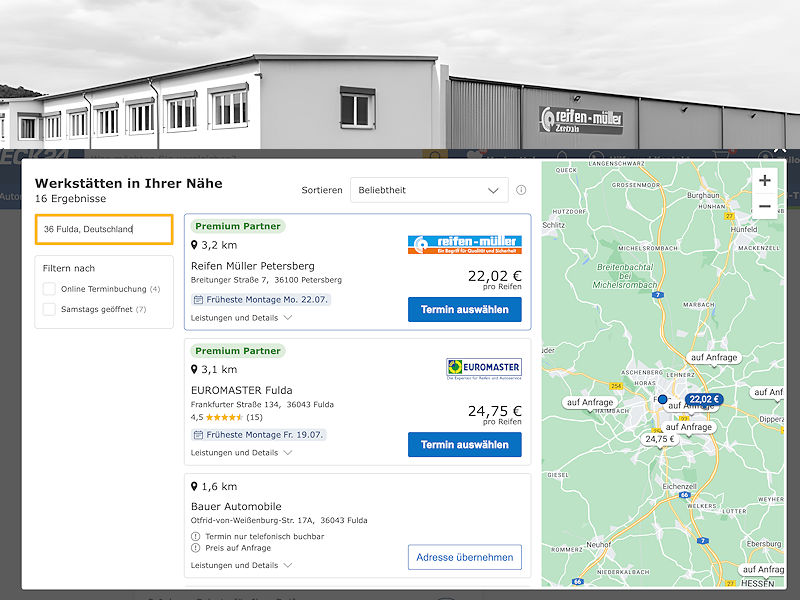Viewport: 800px width, 600px height.
Task: Click Adresse übernehmen for Bauer Automobile
Action: tap(465, 557)
